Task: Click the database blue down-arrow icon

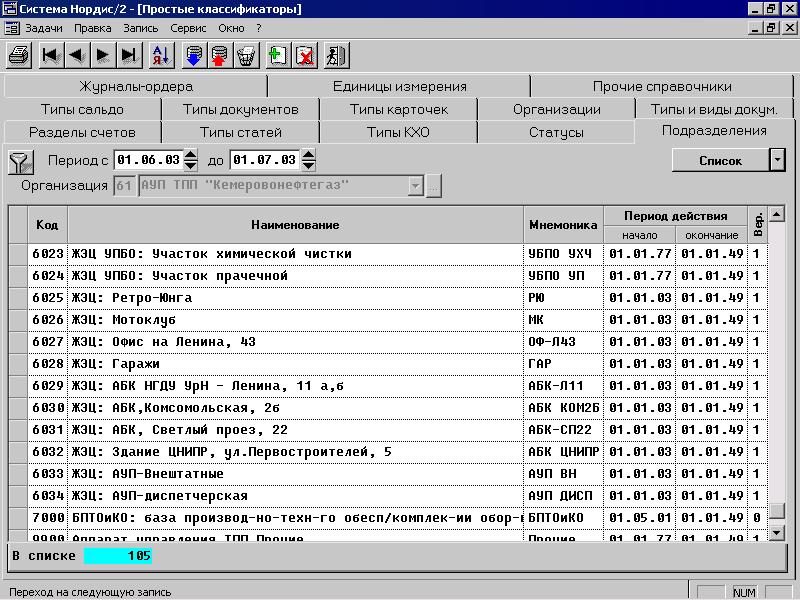Action: [194, 55]
